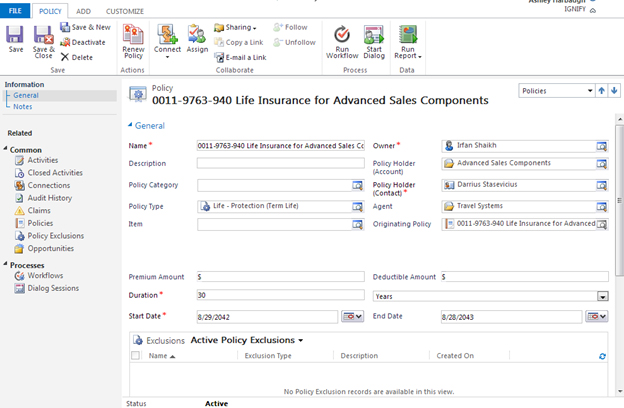Go to next record with down arrow

[x=614, y=91]
